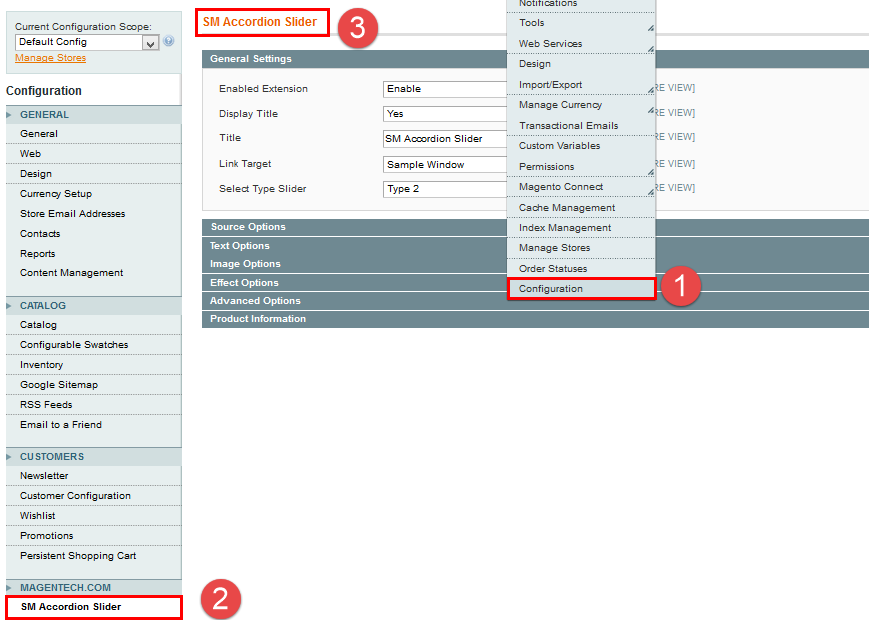Choose Custom Variables from the menu
The height and width of the screenshot is (620, 869).
point(581,146)
